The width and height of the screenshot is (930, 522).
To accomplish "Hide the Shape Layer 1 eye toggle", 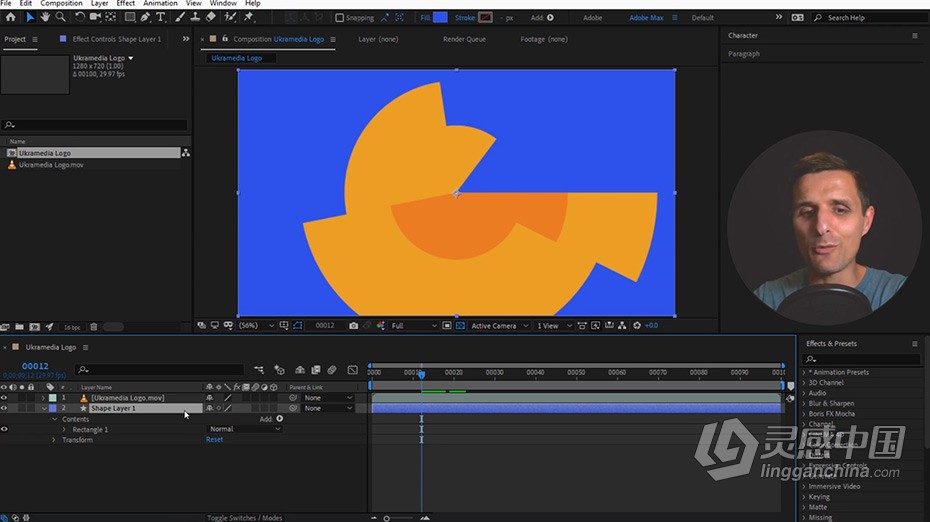I will point(4,408).
